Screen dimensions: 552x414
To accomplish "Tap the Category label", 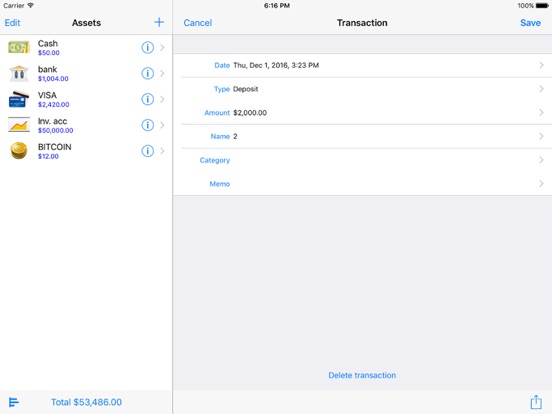I will pyautogui.click(x=215, y=160).
